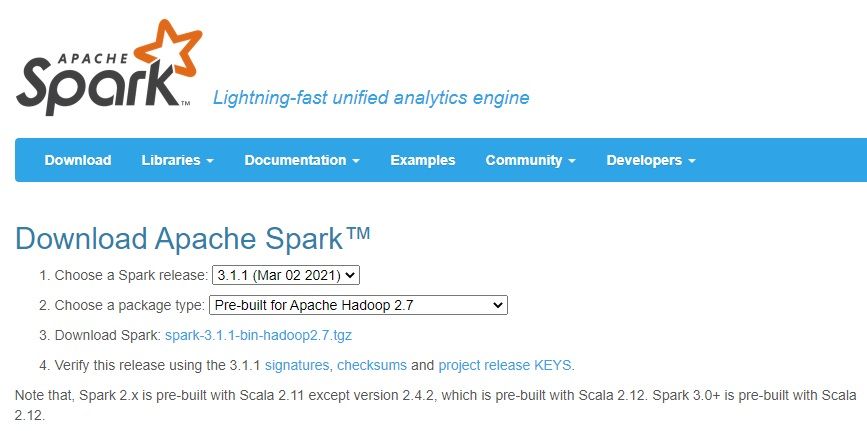Open the Community menu label
Screen dimensions: 867x431
point(524,160)
